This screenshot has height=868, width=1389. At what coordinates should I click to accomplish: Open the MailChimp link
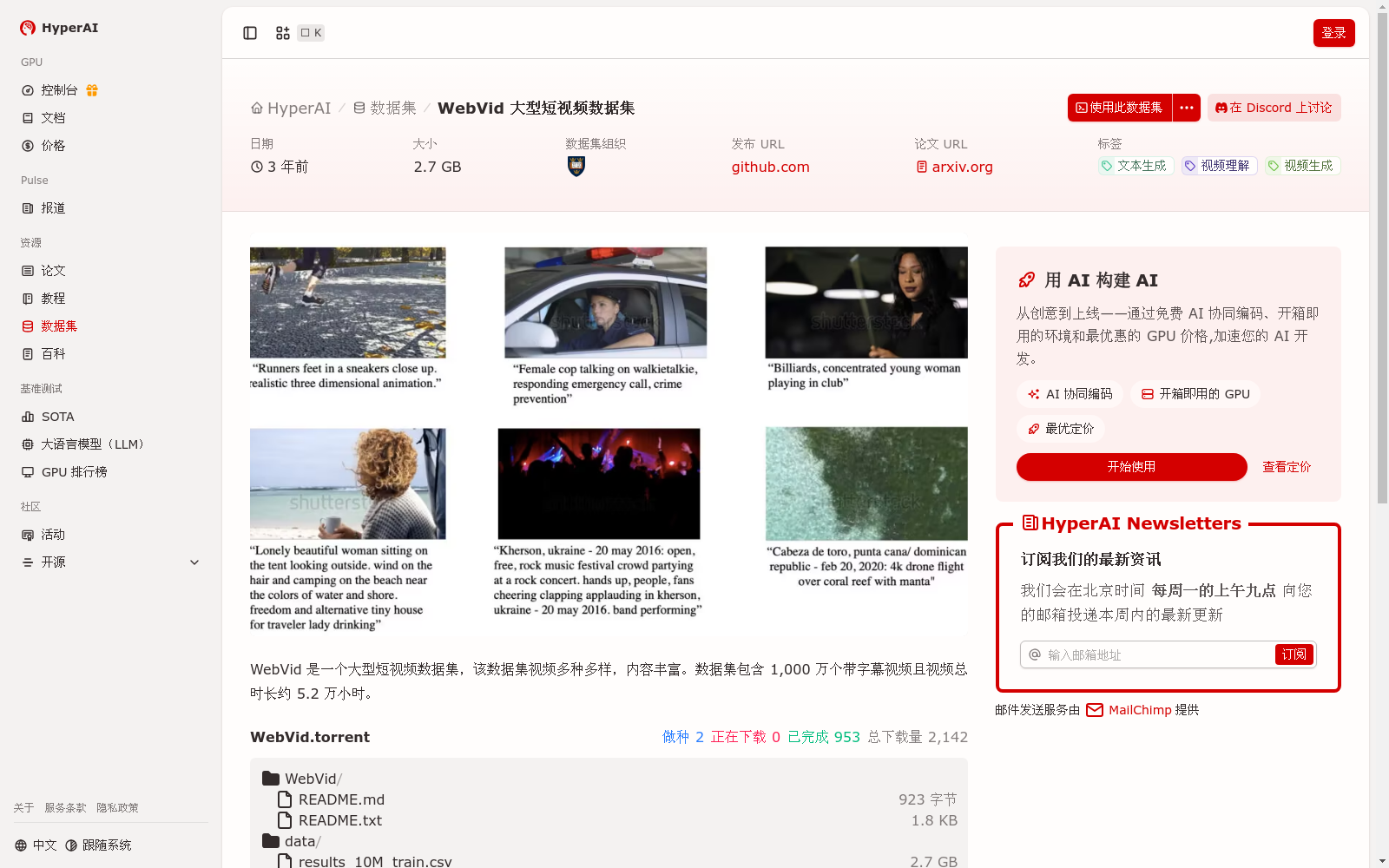coord(1129,710)
